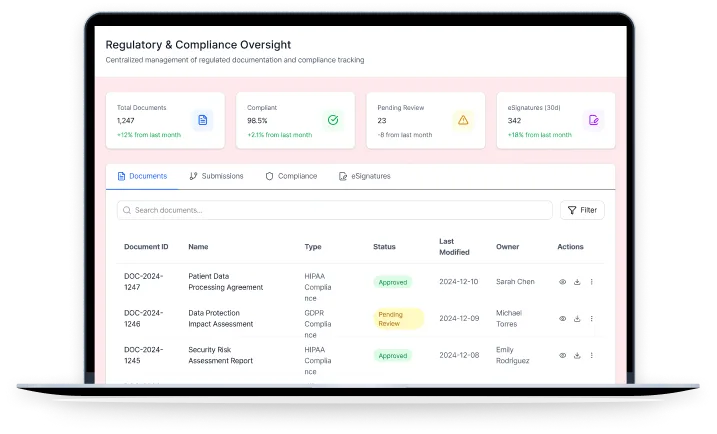Viewport: 717px width, 434px height.
Task: View DOC-2024-1247 with the eye icon
Action: (x=562, y=282)
